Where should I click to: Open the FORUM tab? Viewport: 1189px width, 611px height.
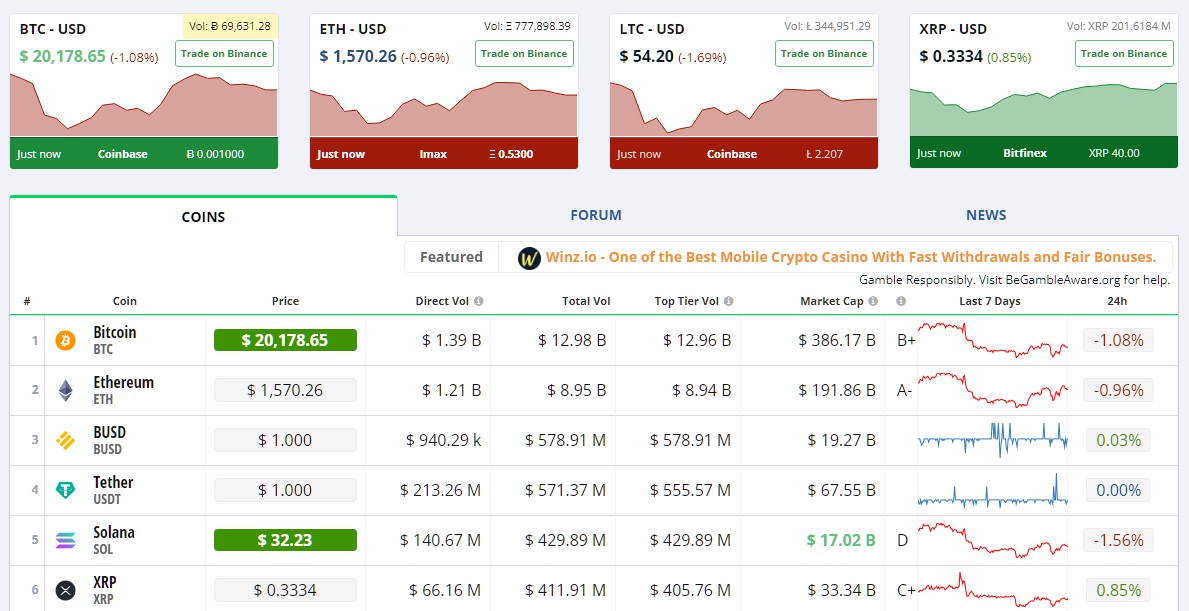[596, 215]
